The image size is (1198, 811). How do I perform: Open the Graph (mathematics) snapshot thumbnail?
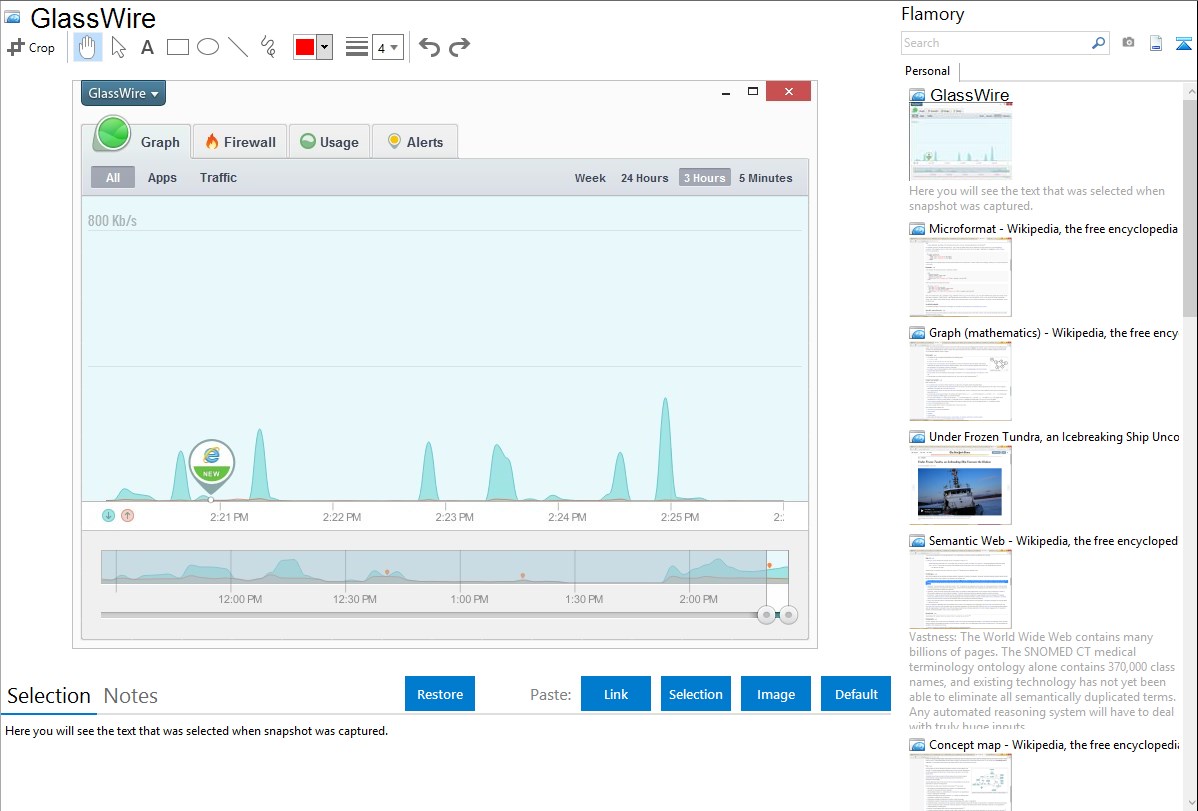click(x=960, y=381)
